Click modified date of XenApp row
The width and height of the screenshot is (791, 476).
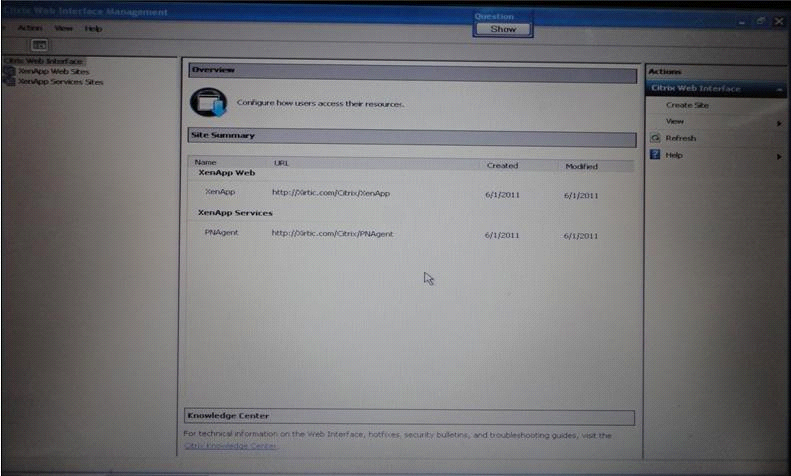(581, 196)
